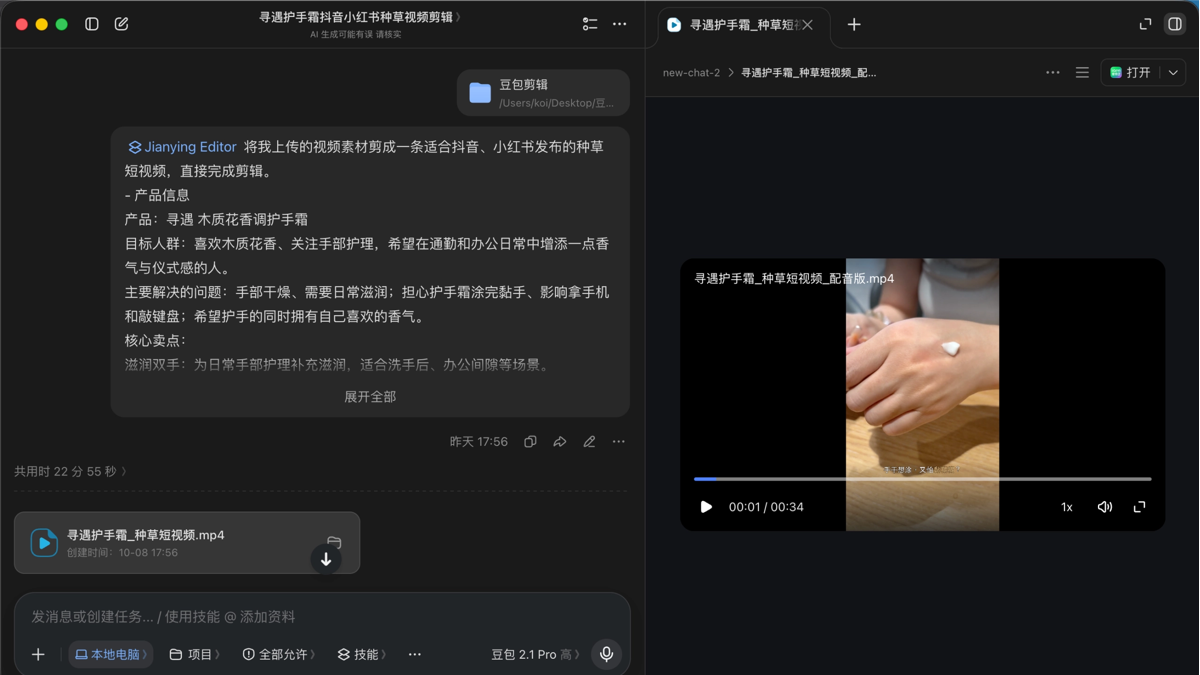Viewport: 1200px width, 675px height.
Task: Click the 打开 button
Action: pos(1131,73)
